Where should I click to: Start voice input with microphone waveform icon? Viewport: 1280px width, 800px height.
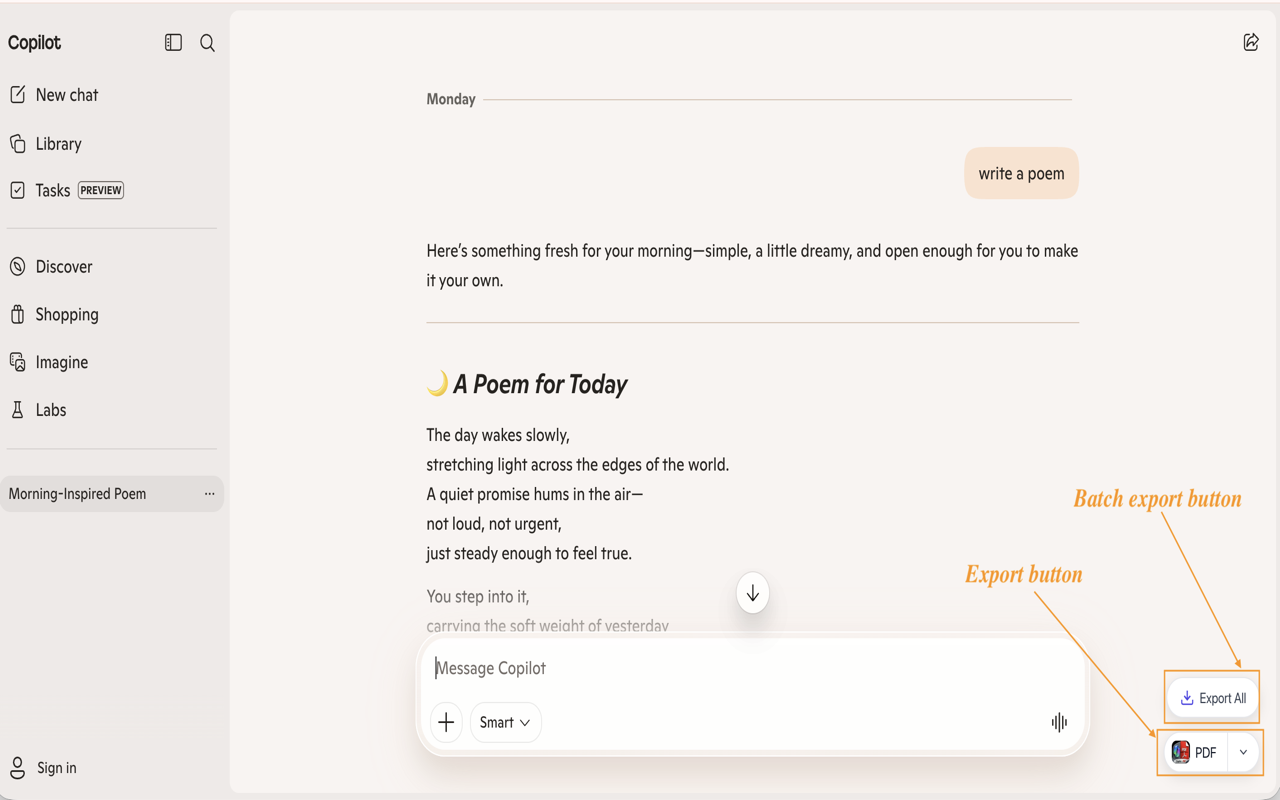[1059, 722]
